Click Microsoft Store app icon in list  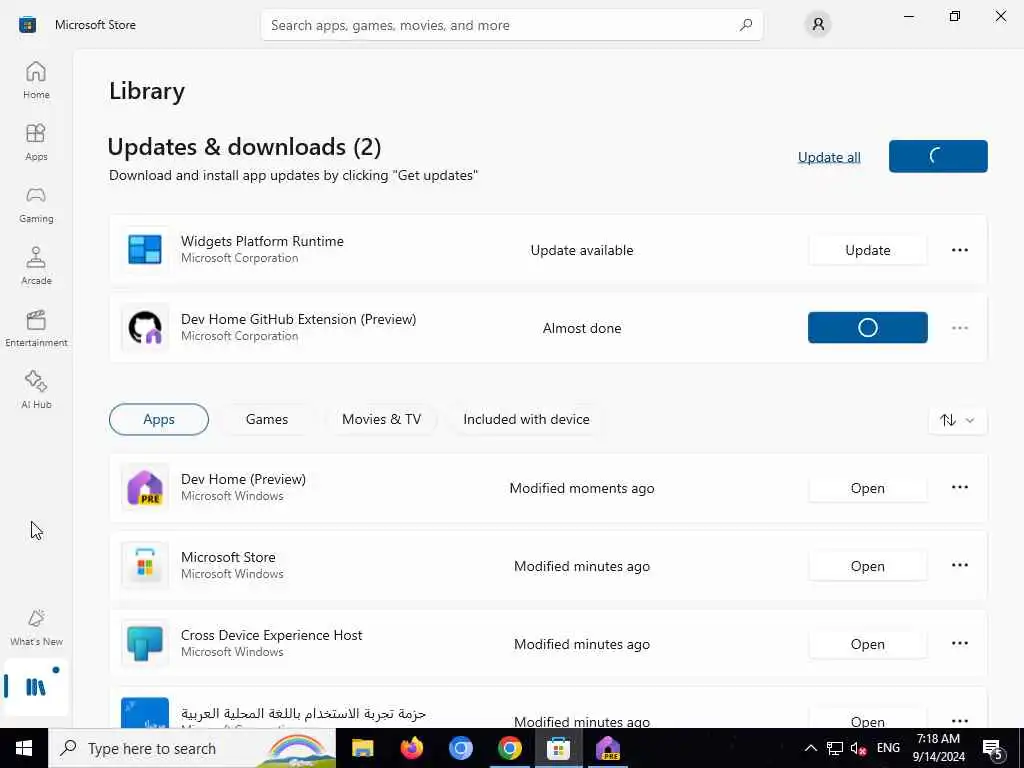click(x=145, y=566)
